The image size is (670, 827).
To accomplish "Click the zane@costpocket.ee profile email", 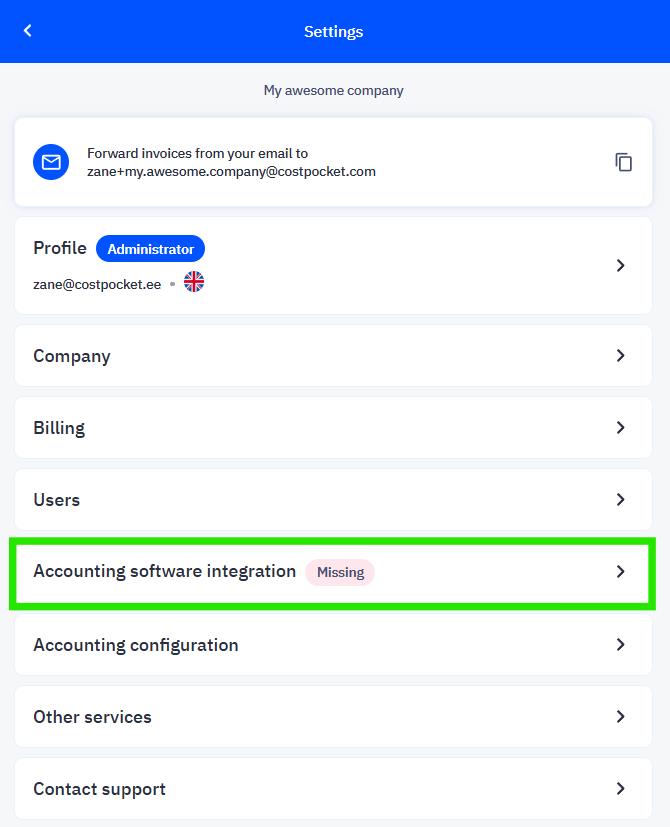I will tap(97, 285).
